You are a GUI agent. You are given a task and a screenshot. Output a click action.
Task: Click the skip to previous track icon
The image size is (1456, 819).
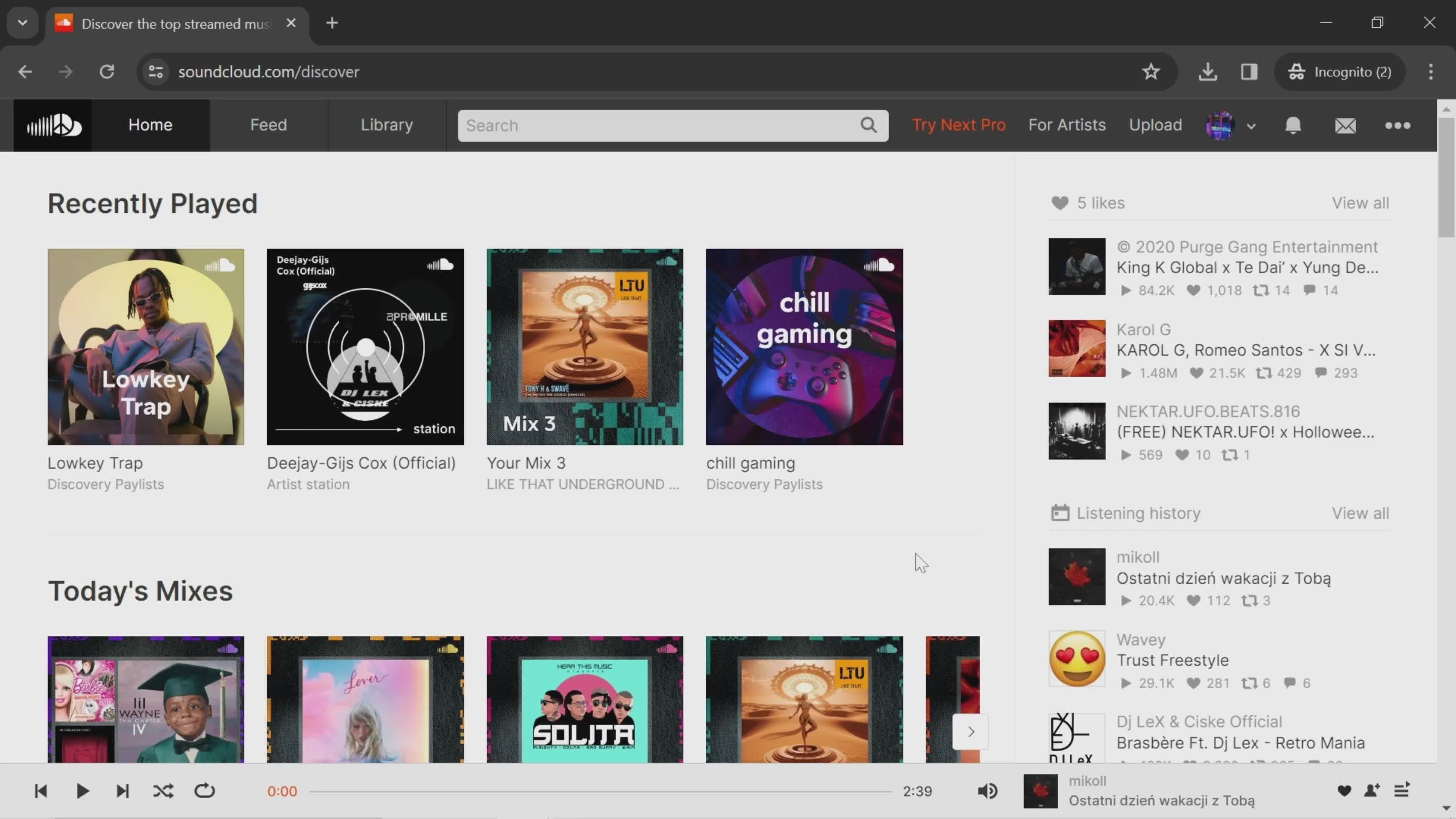(40, 791)
